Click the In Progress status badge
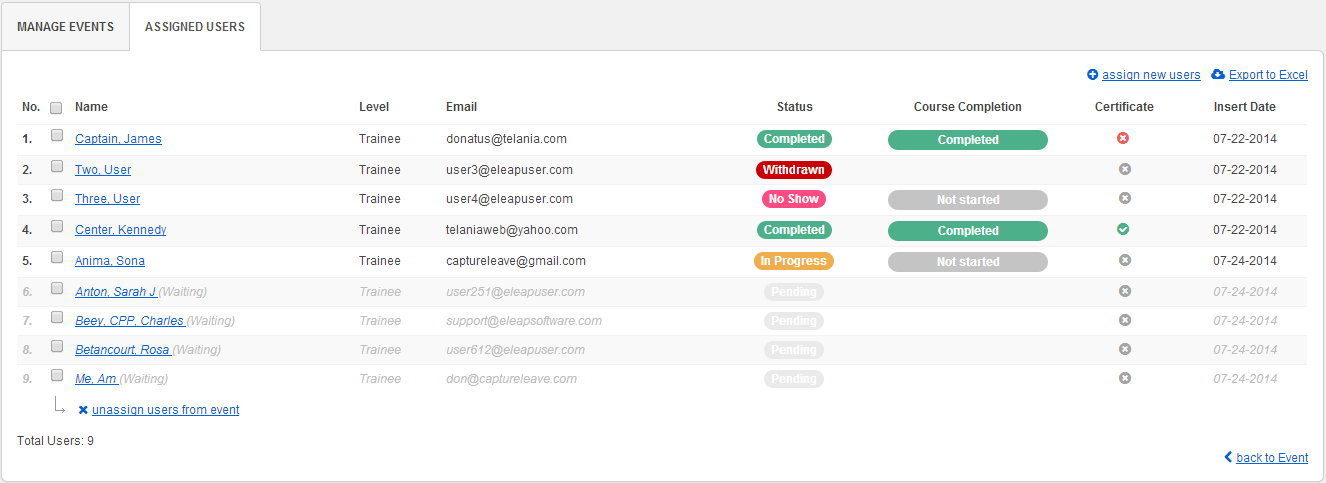1326x483 pixels. (794, 261)
